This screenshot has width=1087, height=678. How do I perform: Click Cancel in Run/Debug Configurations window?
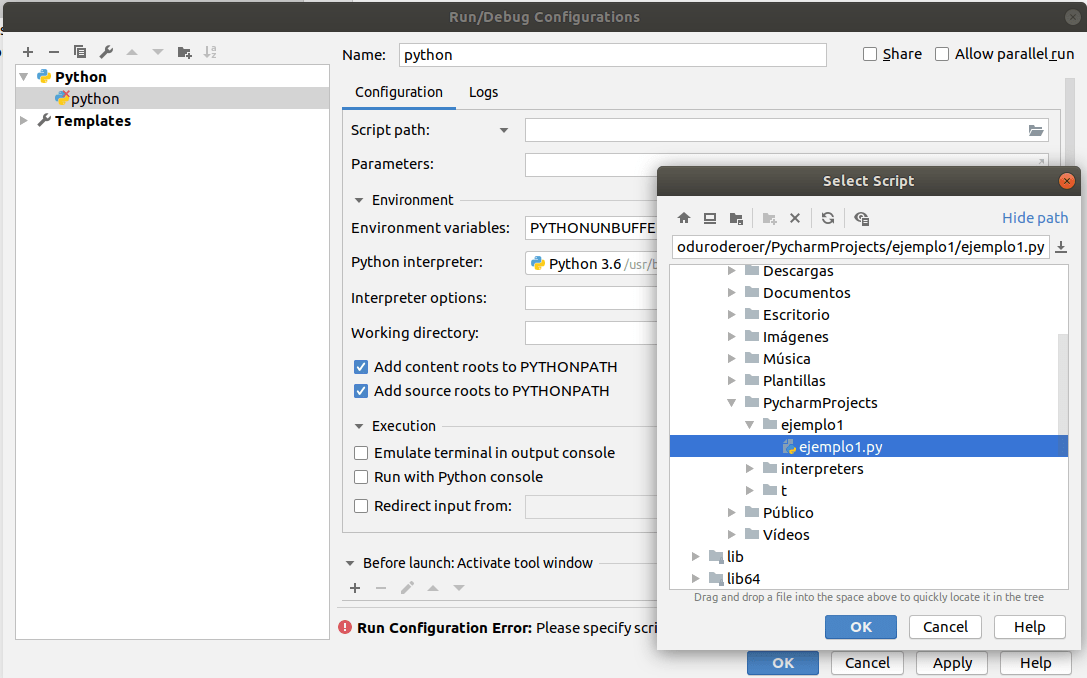point(867,663)
